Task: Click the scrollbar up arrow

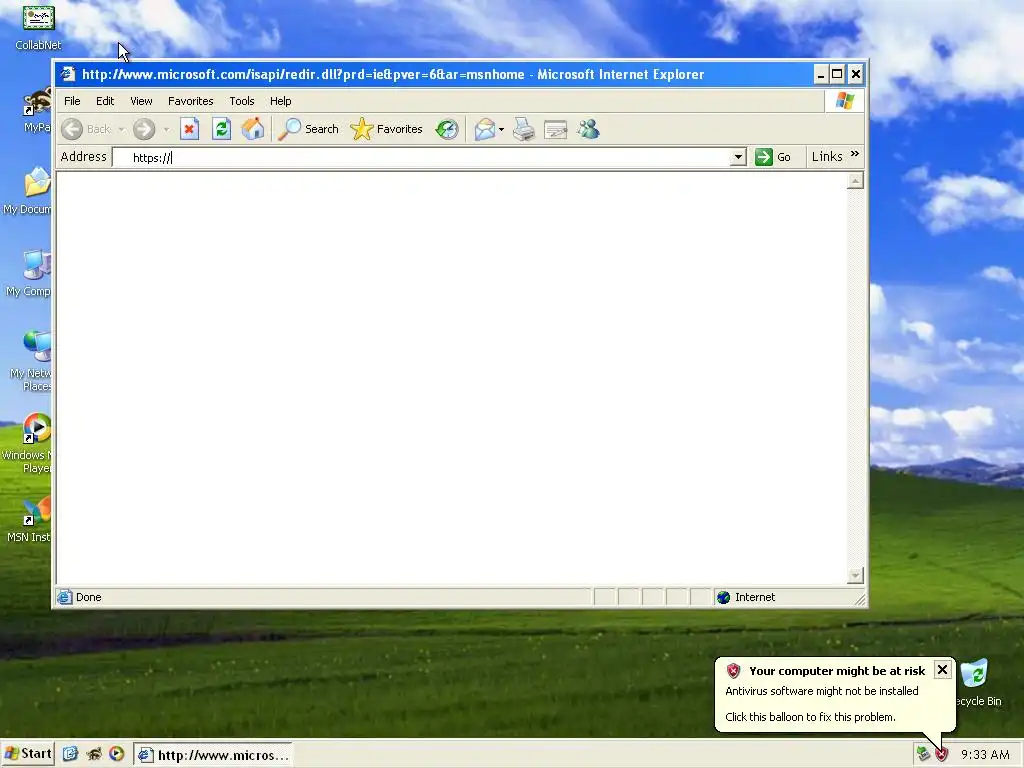Action: click(x=856, y=180)
